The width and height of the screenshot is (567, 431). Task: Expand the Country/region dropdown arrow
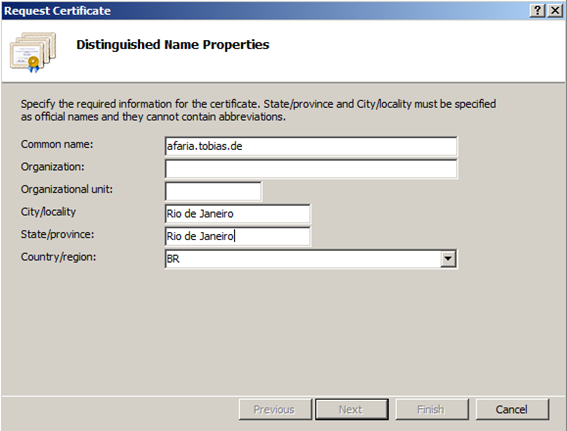coord(448,259)
